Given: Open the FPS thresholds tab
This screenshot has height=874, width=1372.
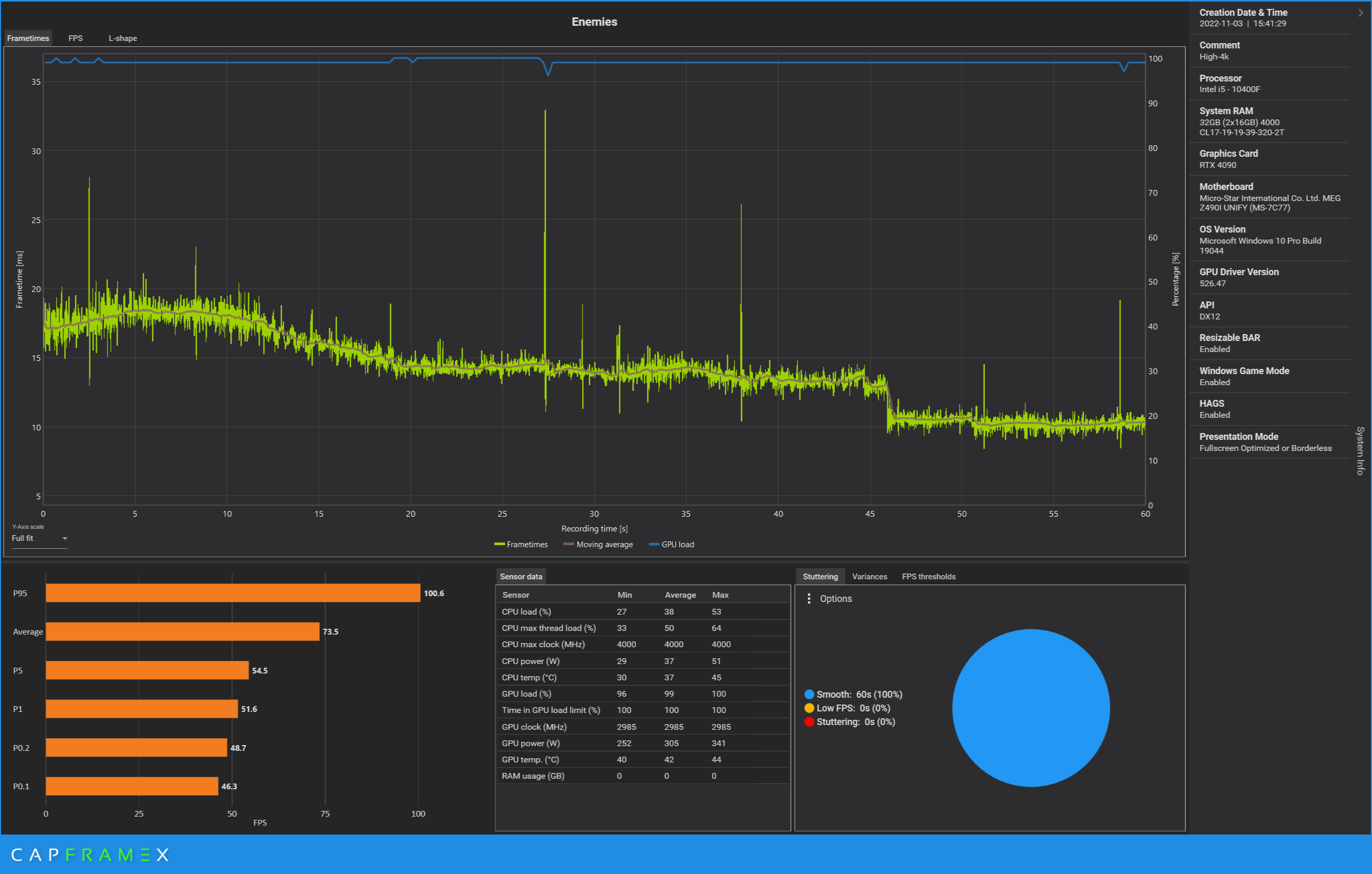Looking at the screenshot, I should click(x=928, y=577).
